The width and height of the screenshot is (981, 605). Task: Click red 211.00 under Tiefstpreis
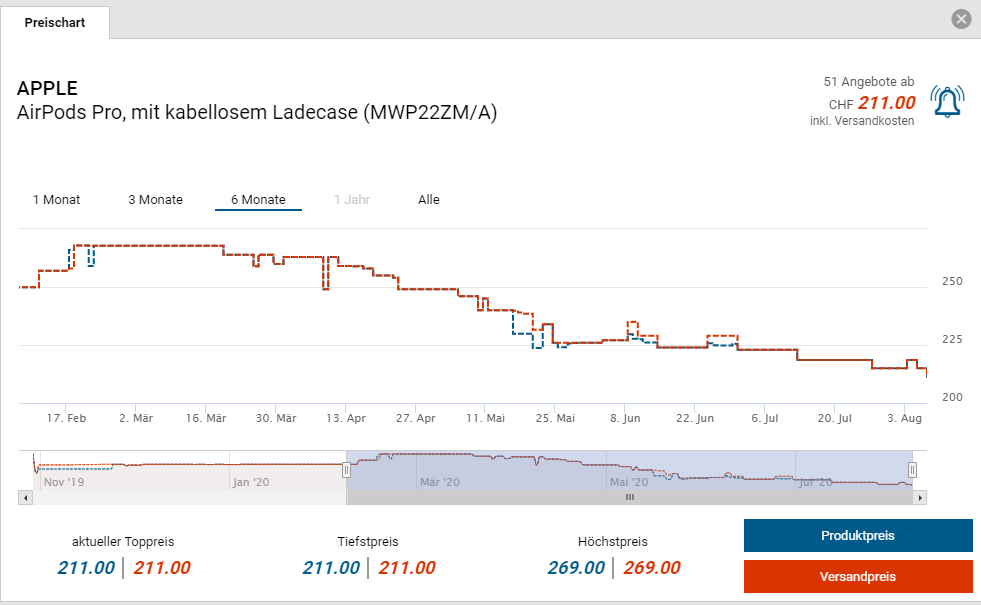(x=407, y=567)
